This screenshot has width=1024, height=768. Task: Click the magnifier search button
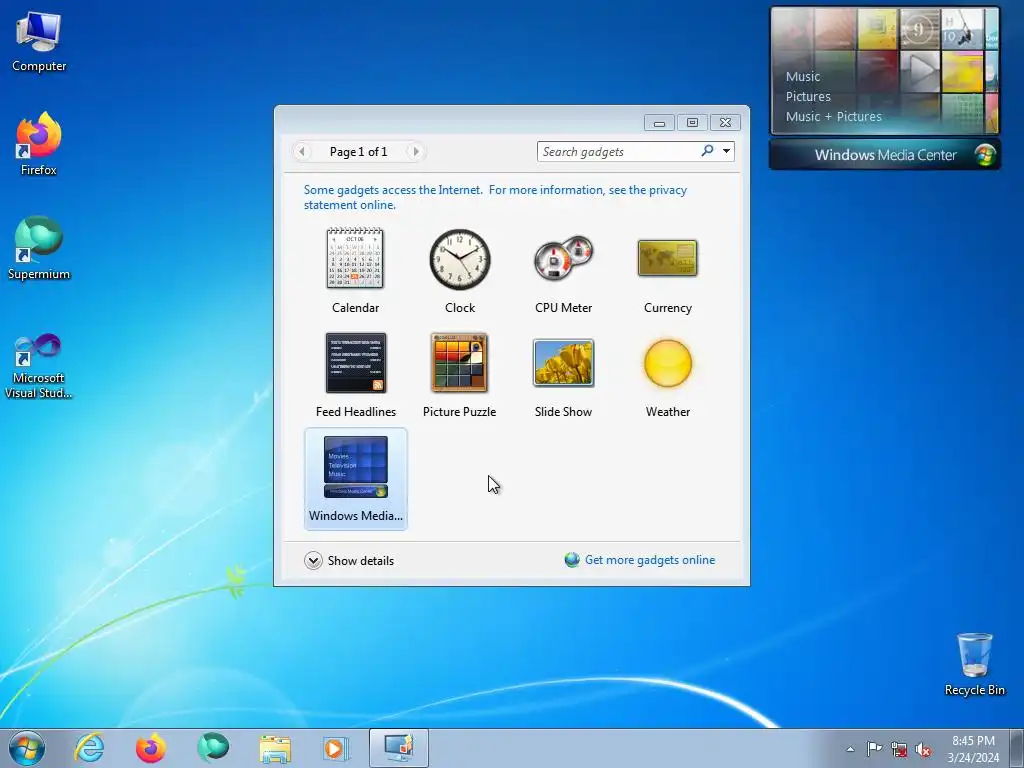click(x=707, y=151)
